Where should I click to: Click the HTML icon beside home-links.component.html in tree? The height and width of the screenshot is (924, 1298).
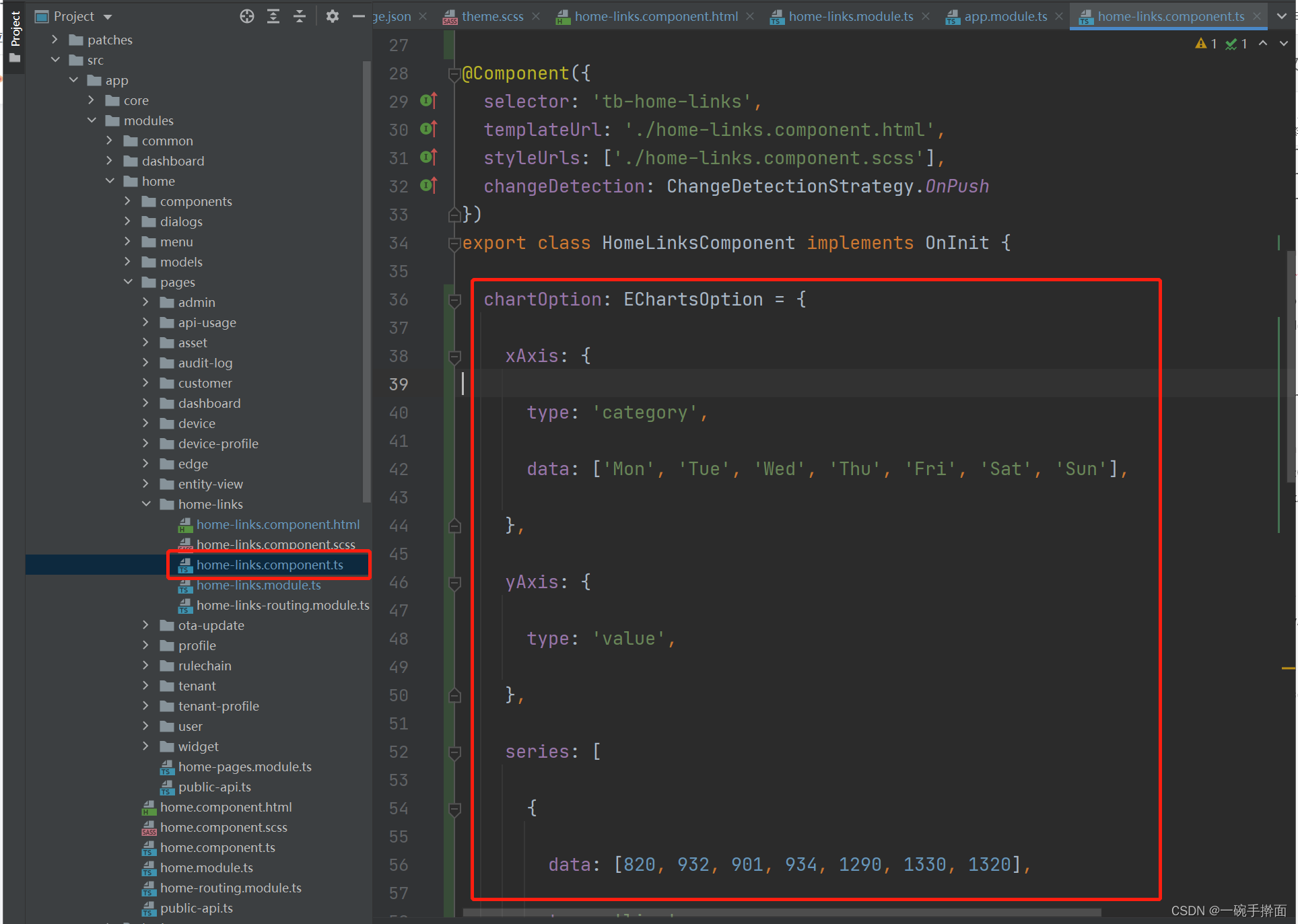coord(185,524)
